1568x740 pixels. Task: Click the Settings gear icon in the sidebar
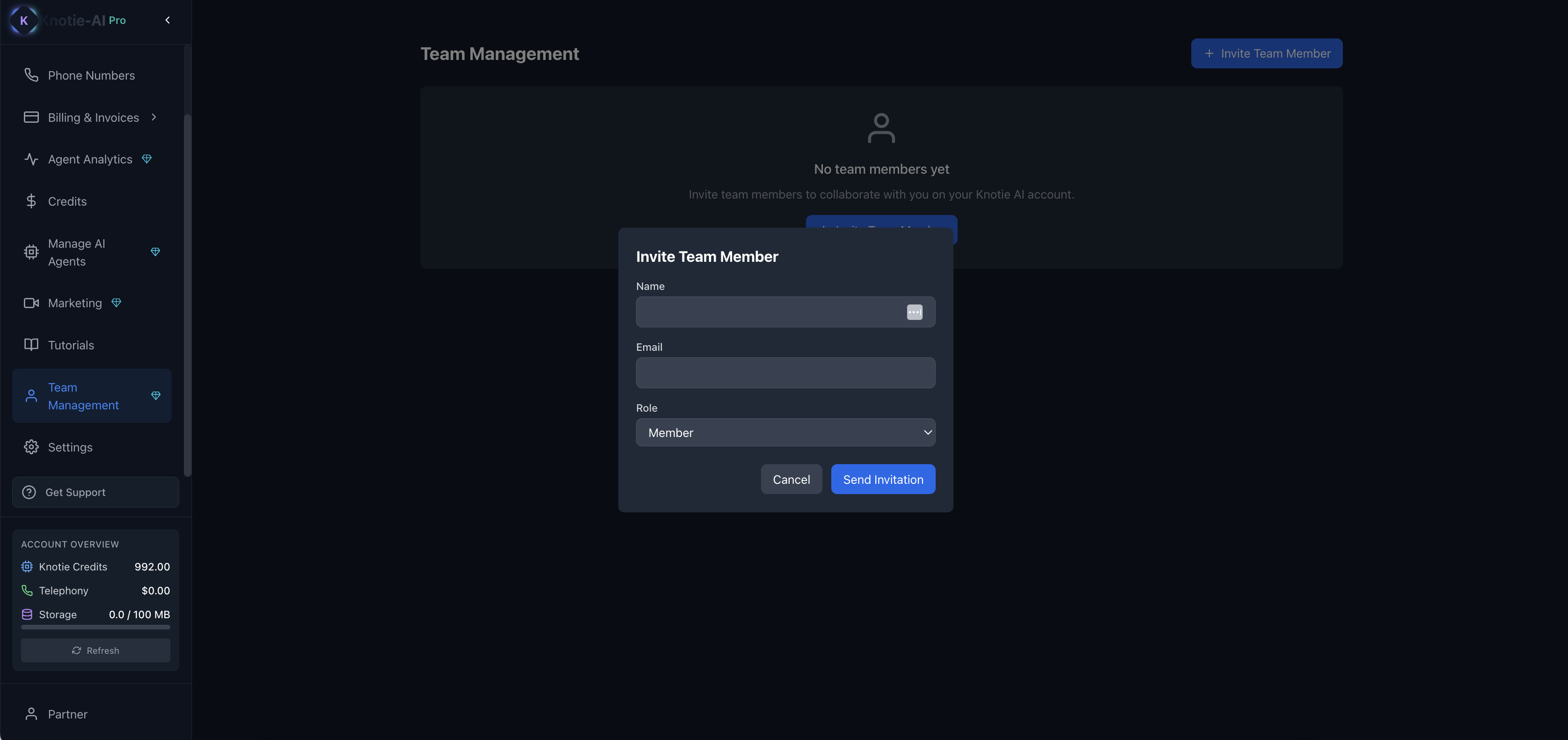(31, 447)
